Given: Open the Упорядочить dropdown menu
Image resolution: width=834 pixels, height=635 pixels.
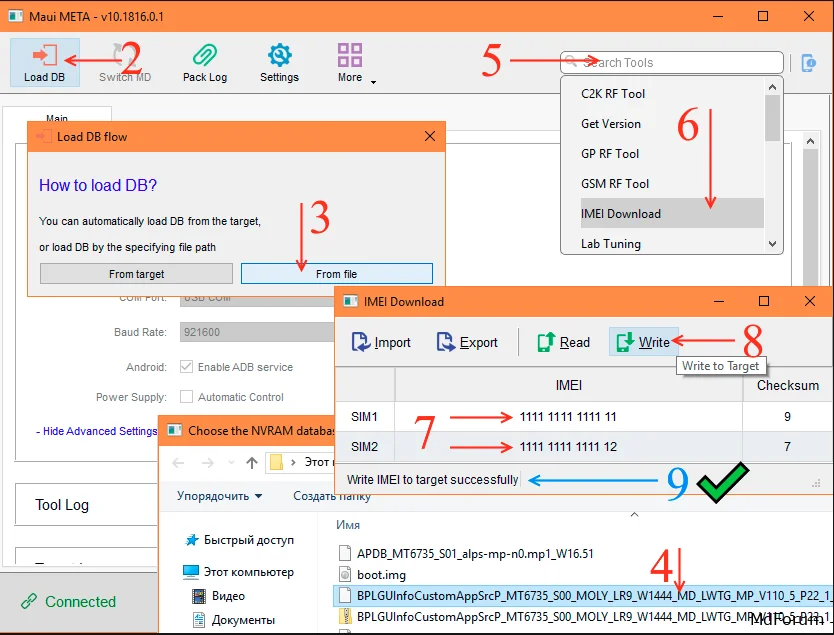Looking at the screenshot, I should coord(220,496).
